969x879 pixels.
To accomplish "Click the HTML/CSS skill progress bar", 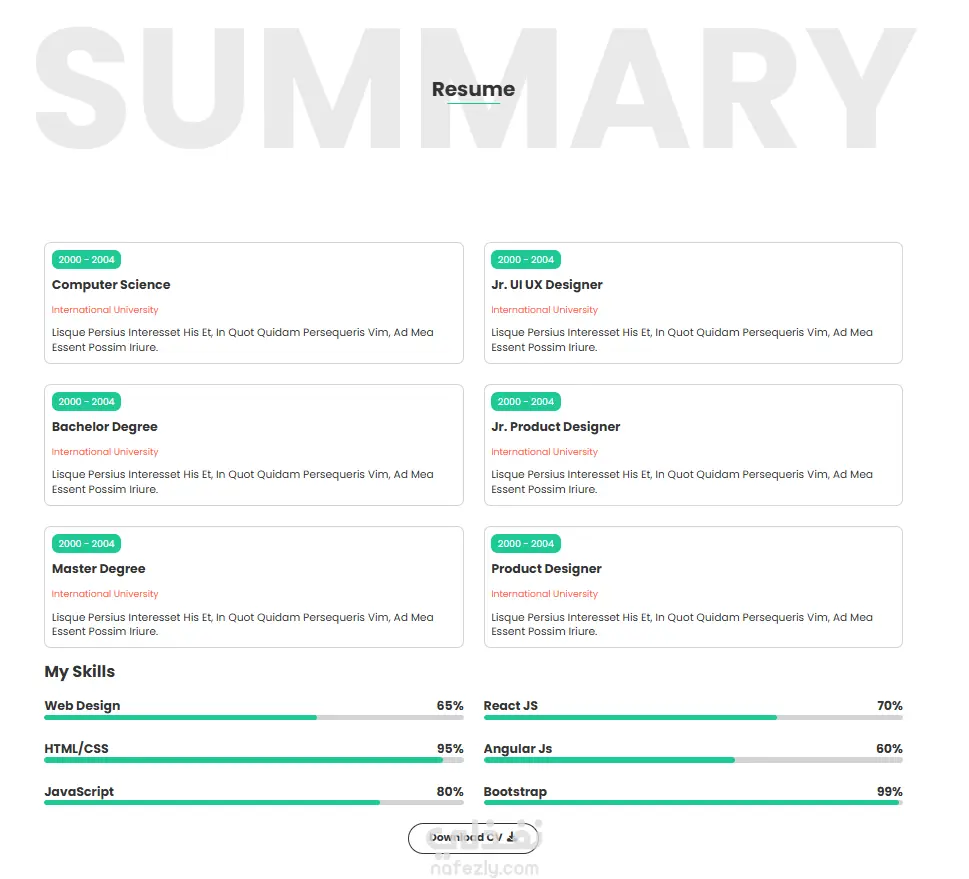I will 253,760.
